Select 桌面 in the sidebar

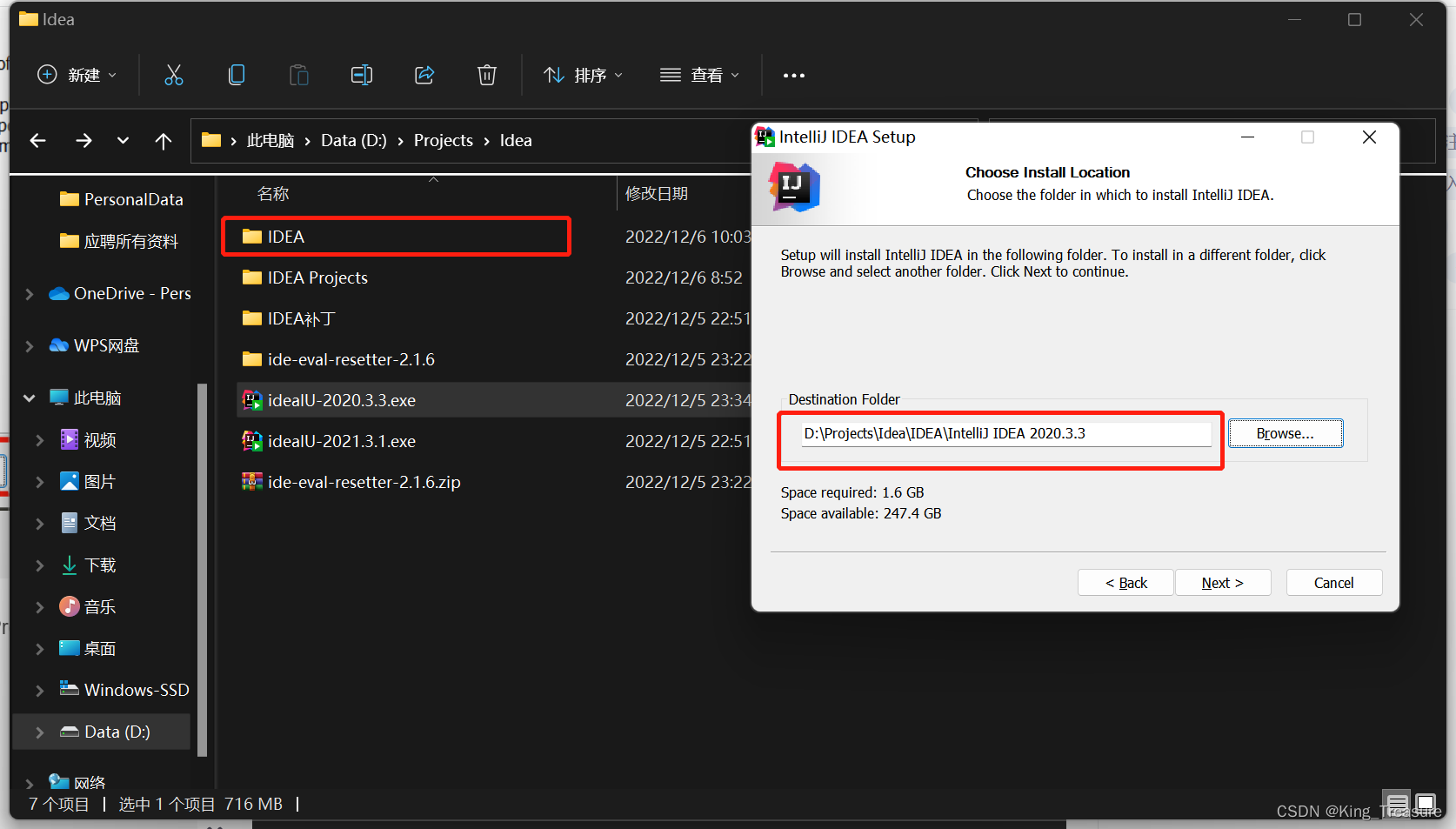[88, 648]
